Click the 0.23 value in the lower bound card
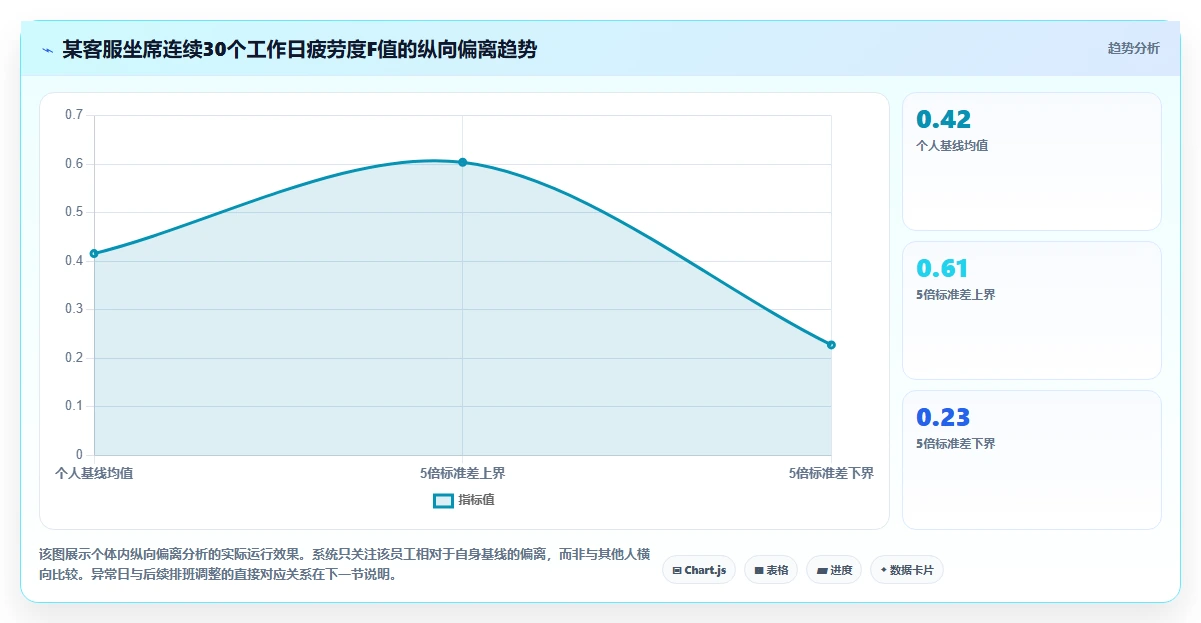 [x=943, y=417]
